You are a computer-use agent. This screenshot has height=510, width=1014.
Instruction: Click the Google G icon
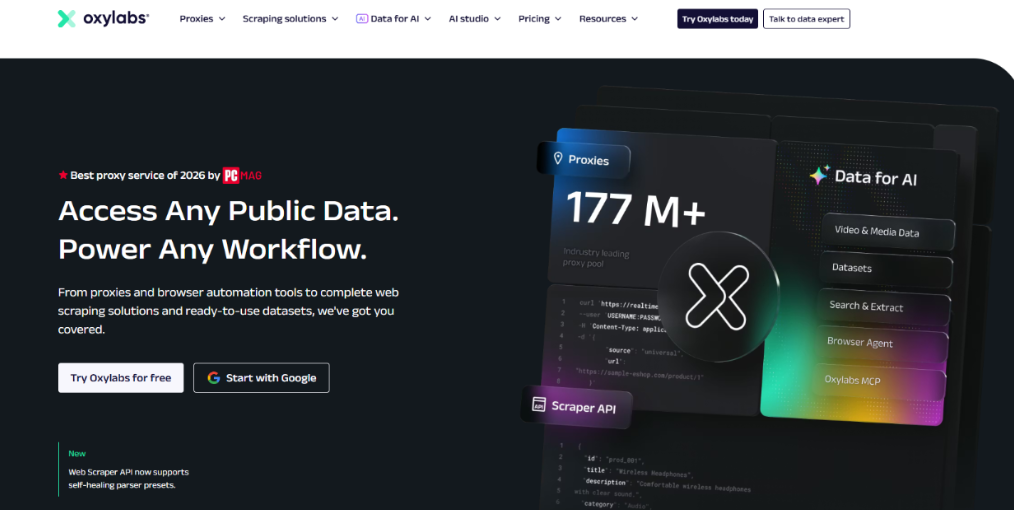pyautogui.click(x=213, y=378)
